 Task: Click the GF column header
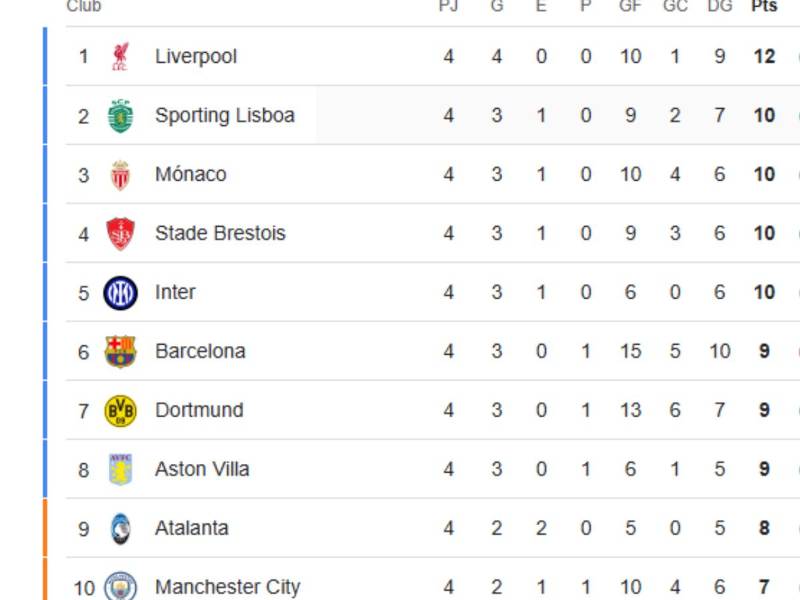(x=630, y=7)
